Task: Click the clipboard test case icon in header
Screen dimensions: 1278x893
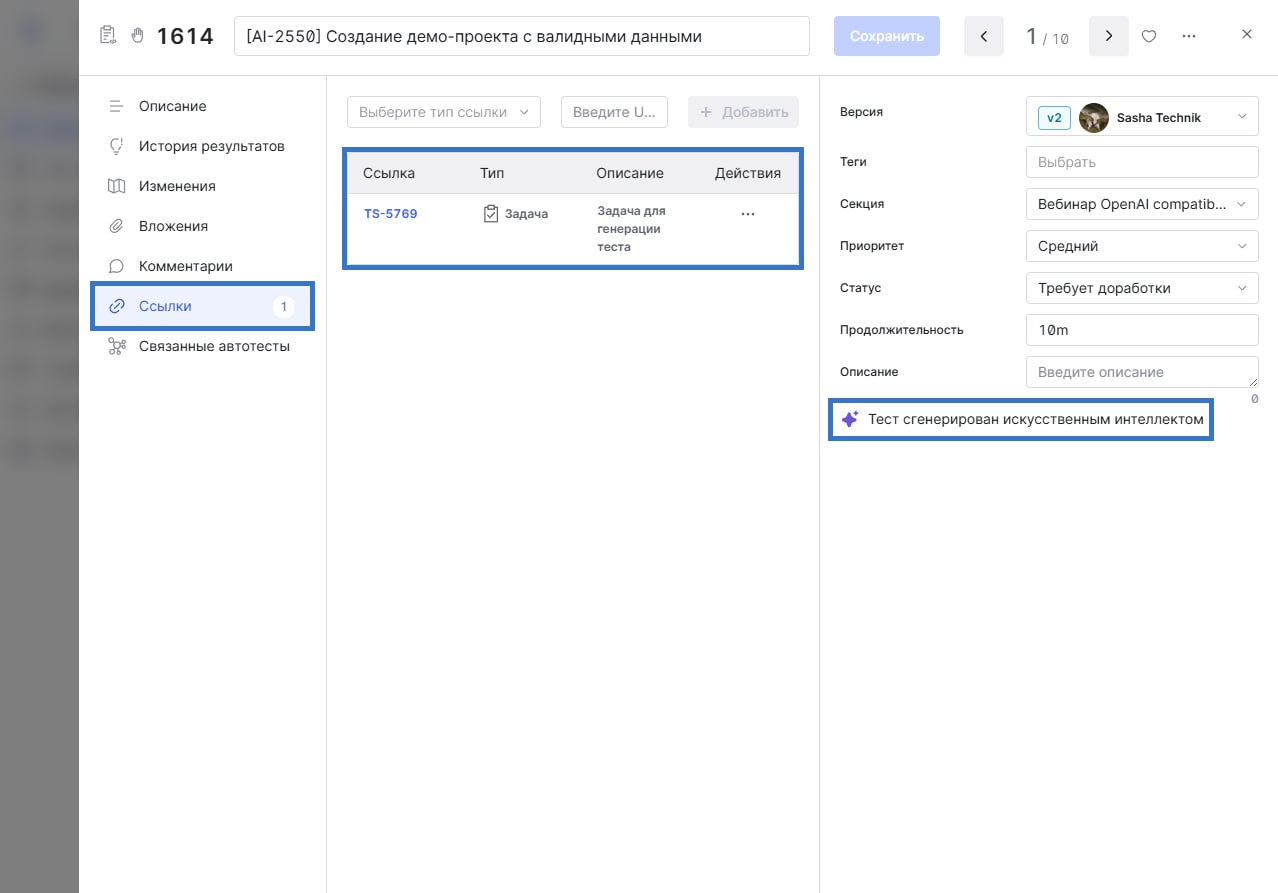Action: pos(108,36)
